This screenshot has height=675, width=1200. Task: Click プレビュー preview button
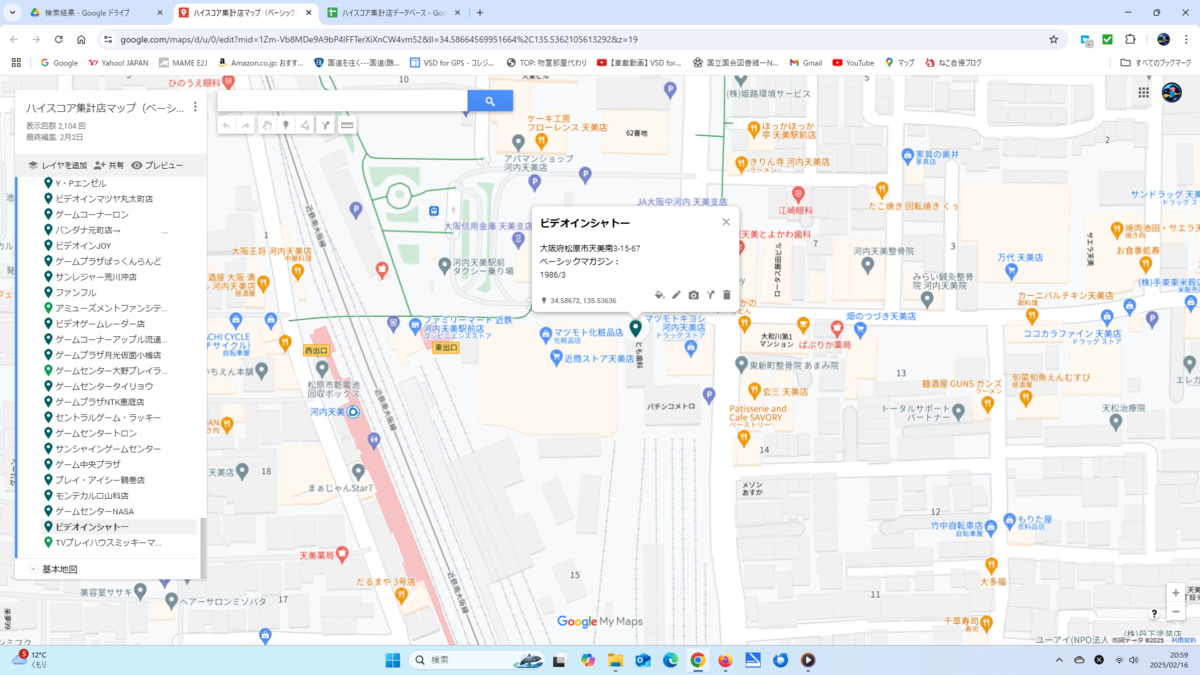pos(157,165)
